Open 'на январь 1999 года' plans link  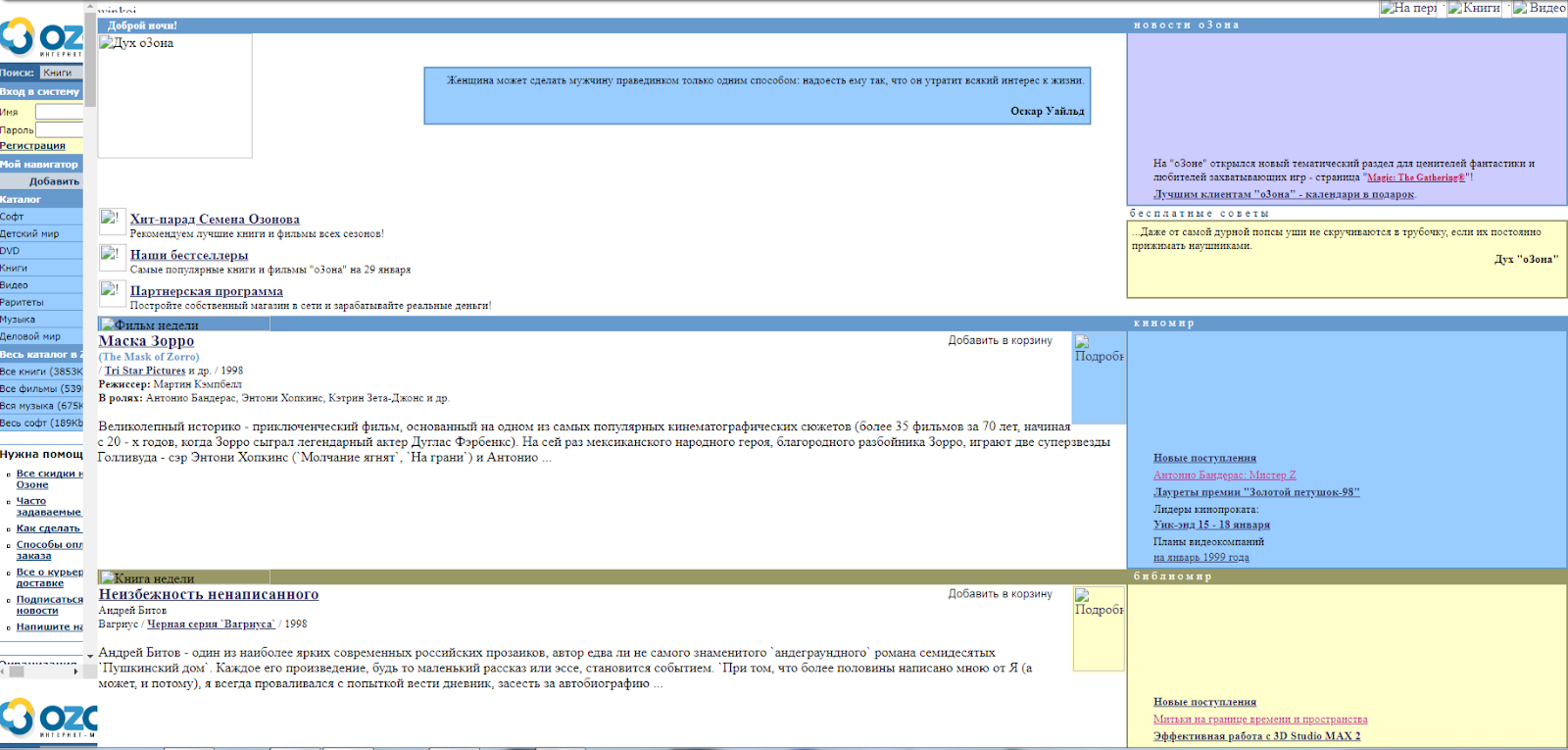(1201, 557)
